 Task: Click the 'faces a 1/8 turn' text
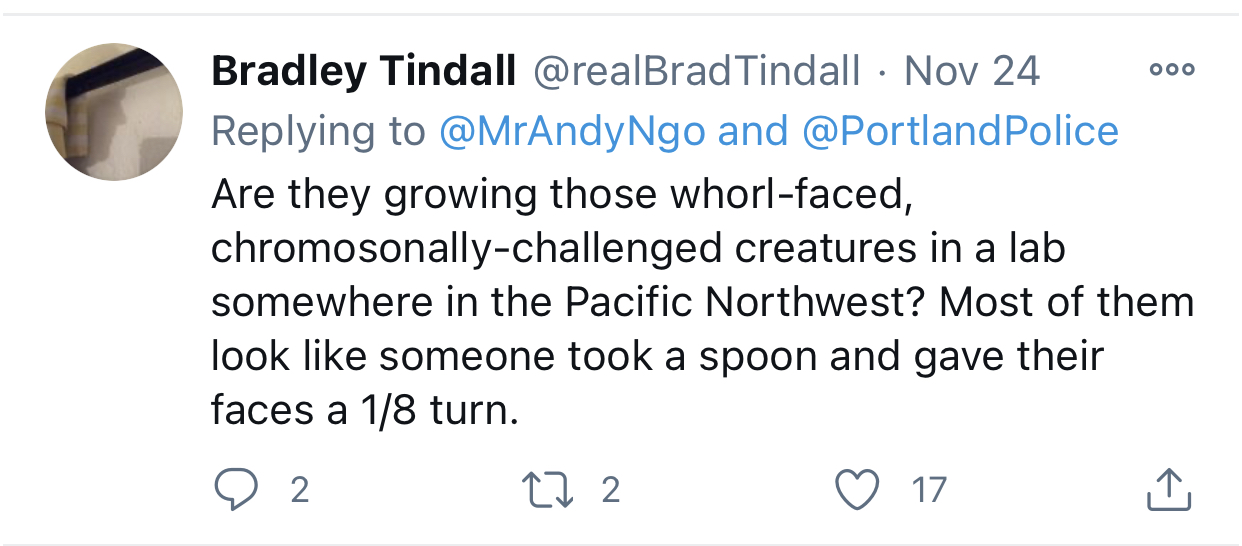coord(365,410)
